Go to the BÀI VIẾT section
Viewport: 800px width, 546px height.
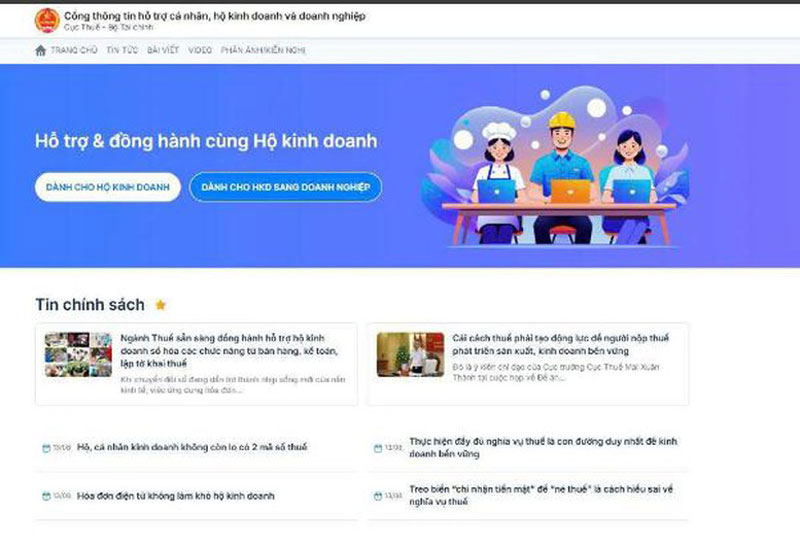[x=162, y=50]
